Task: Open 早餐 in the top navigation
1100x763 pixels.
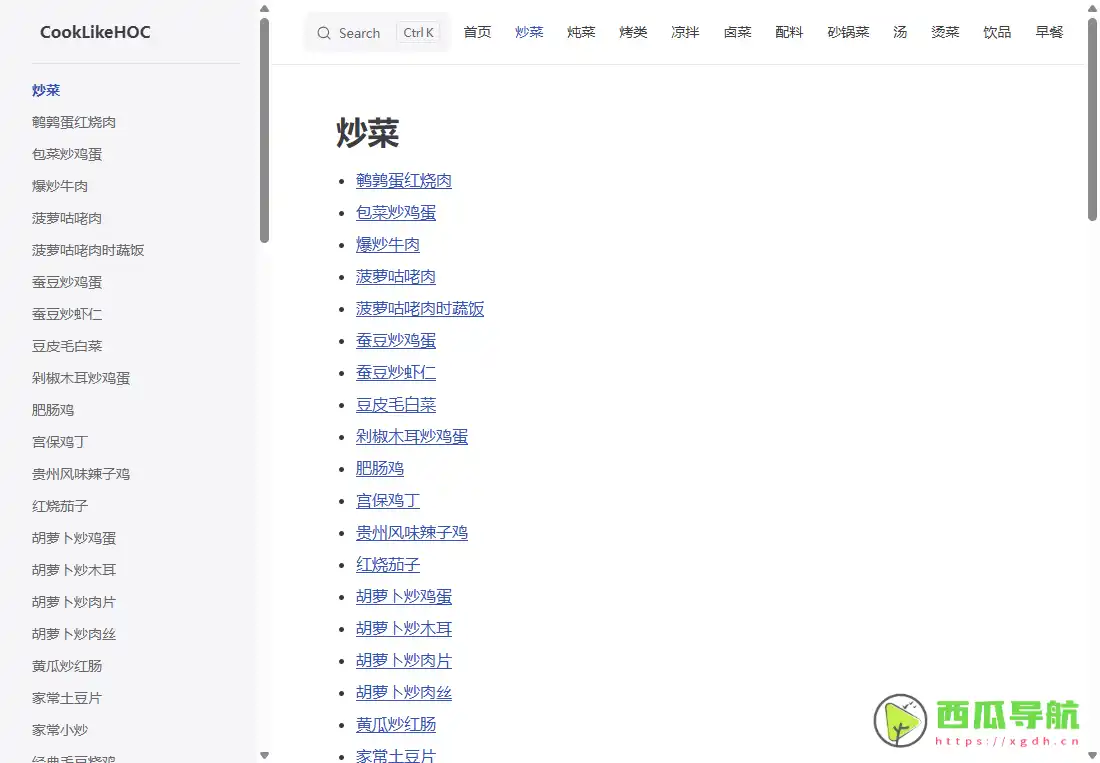Action: coord(1049,32)
